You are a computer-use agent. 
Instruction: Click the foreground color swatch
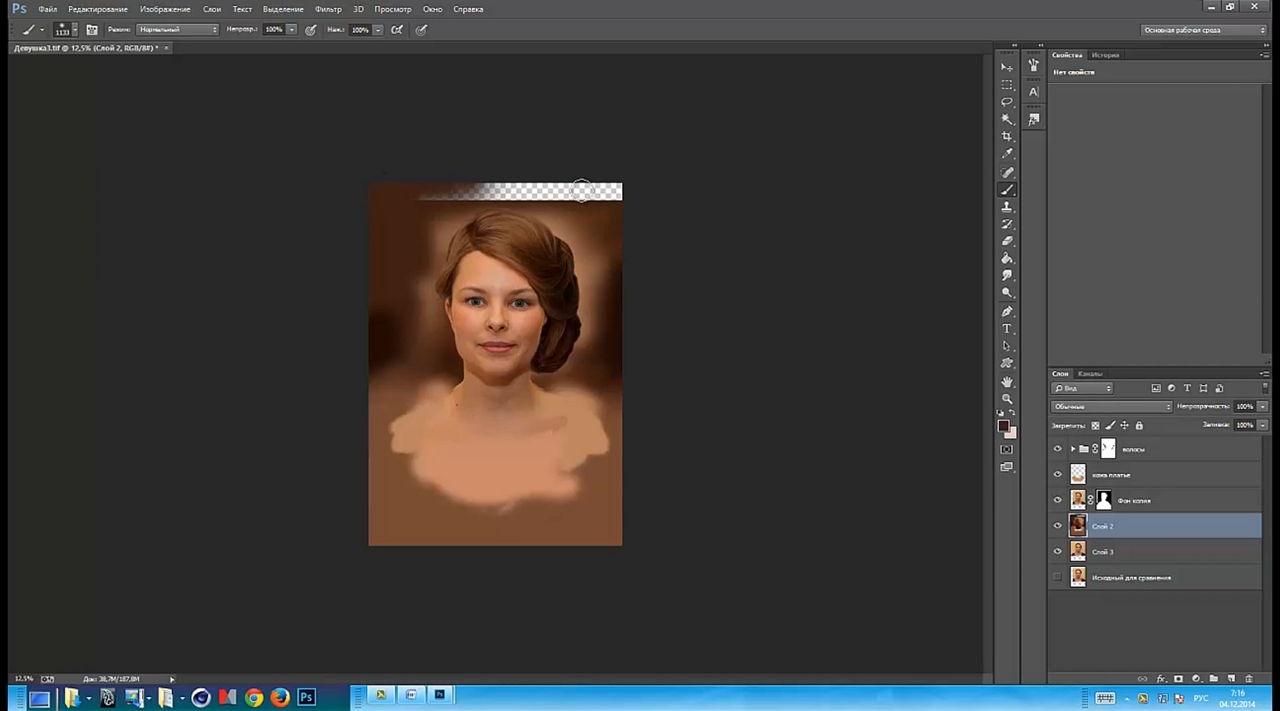(x=1003, y=426)
